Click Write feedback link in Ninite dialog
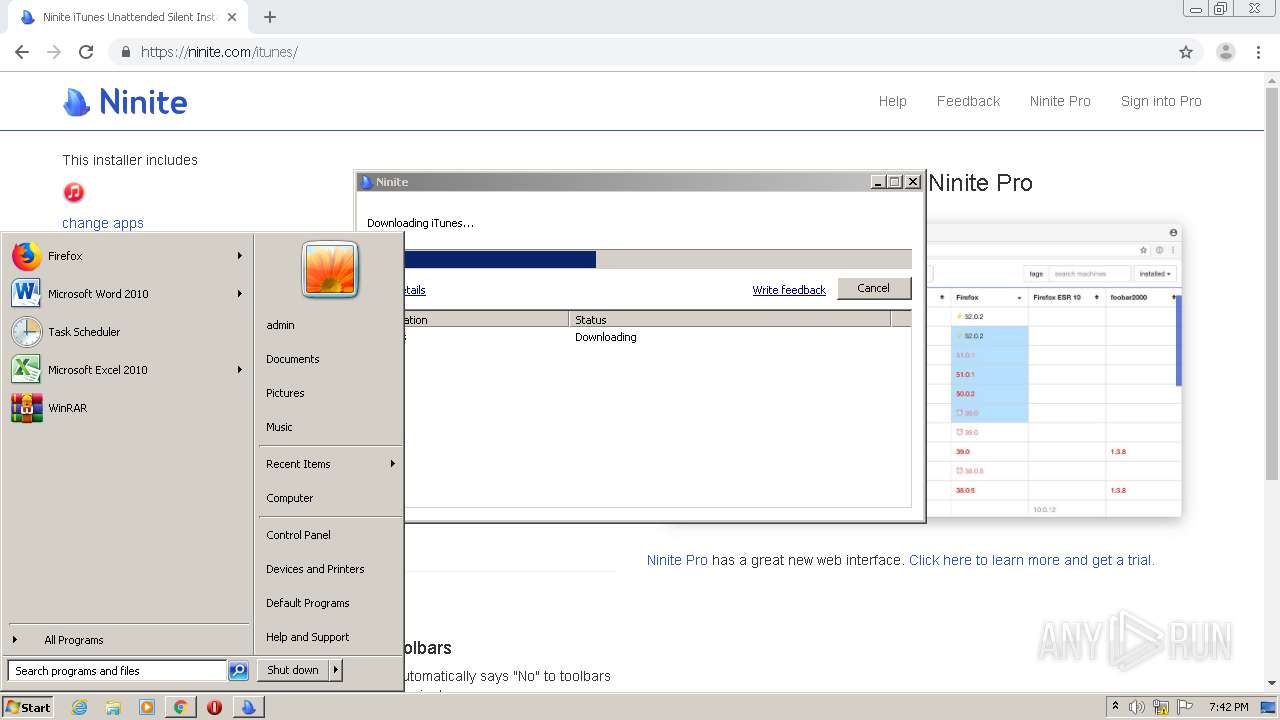 (x=789, y=290)
